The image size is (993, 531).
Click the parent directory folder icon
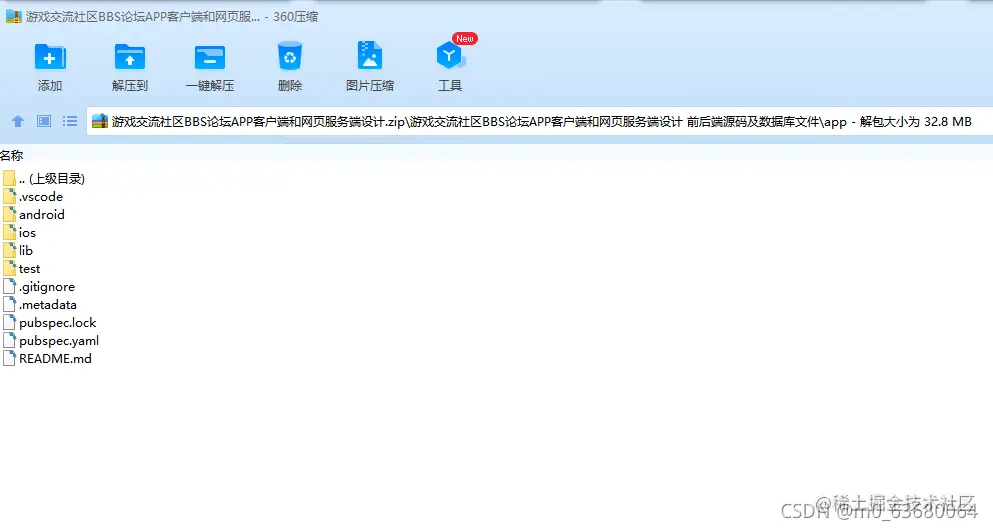click(x=9, y=178)
